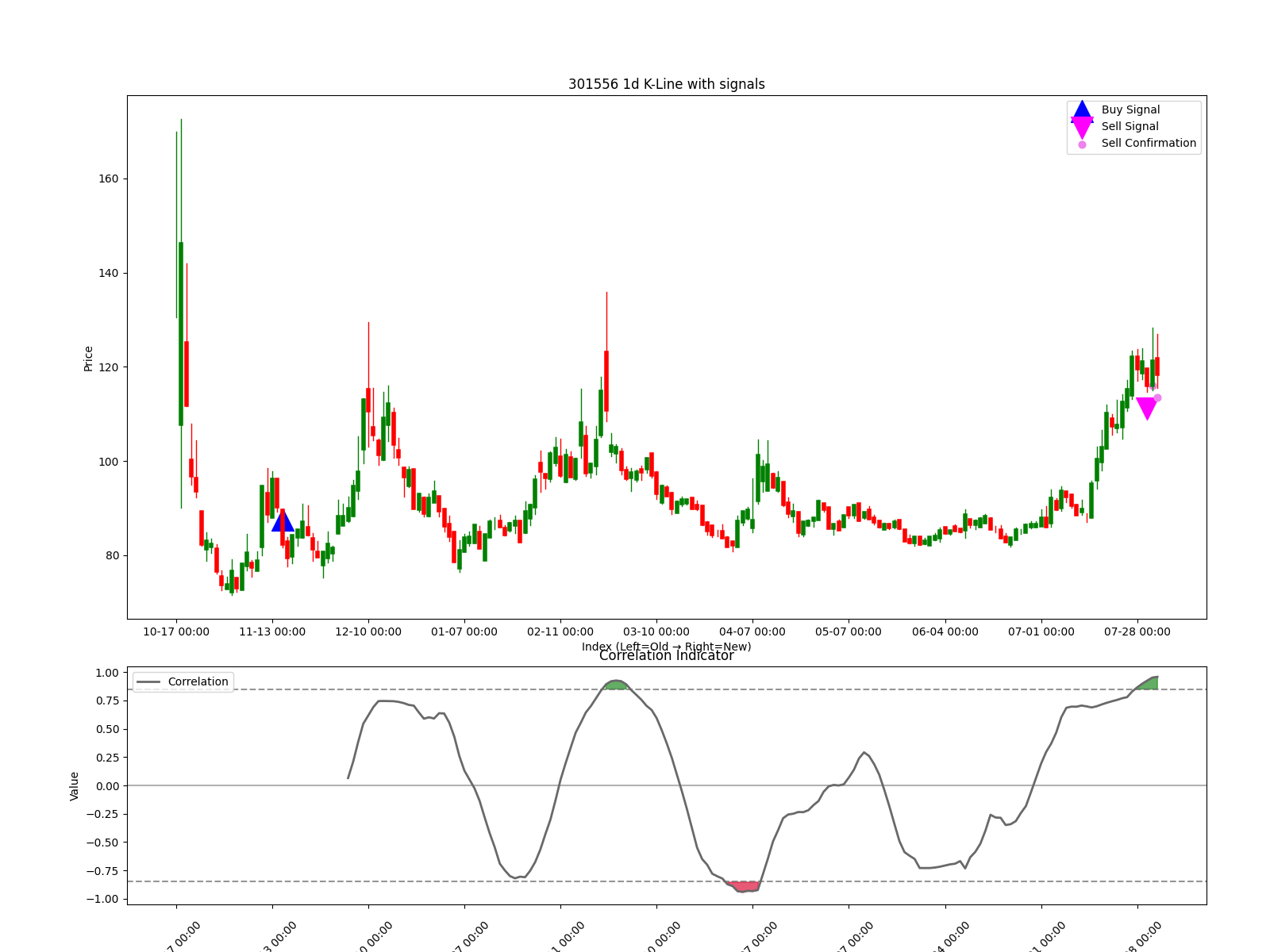Click the "07-28 00:00" date tick label
The image size is (1270, 952).
pyautogui.click(x=1137, y=631)
